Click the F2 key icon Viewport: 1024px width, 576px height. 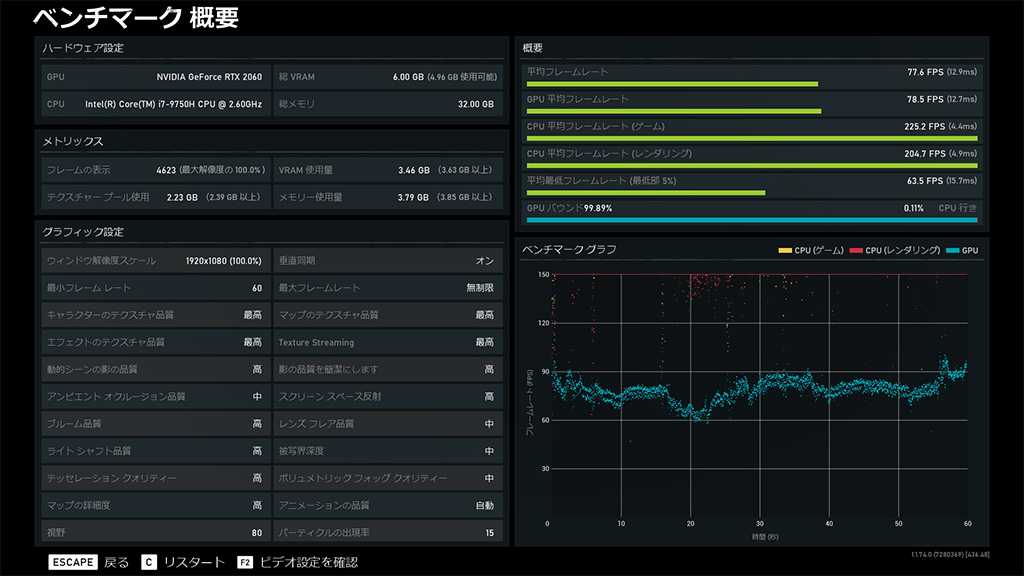[x=244, y=562]
